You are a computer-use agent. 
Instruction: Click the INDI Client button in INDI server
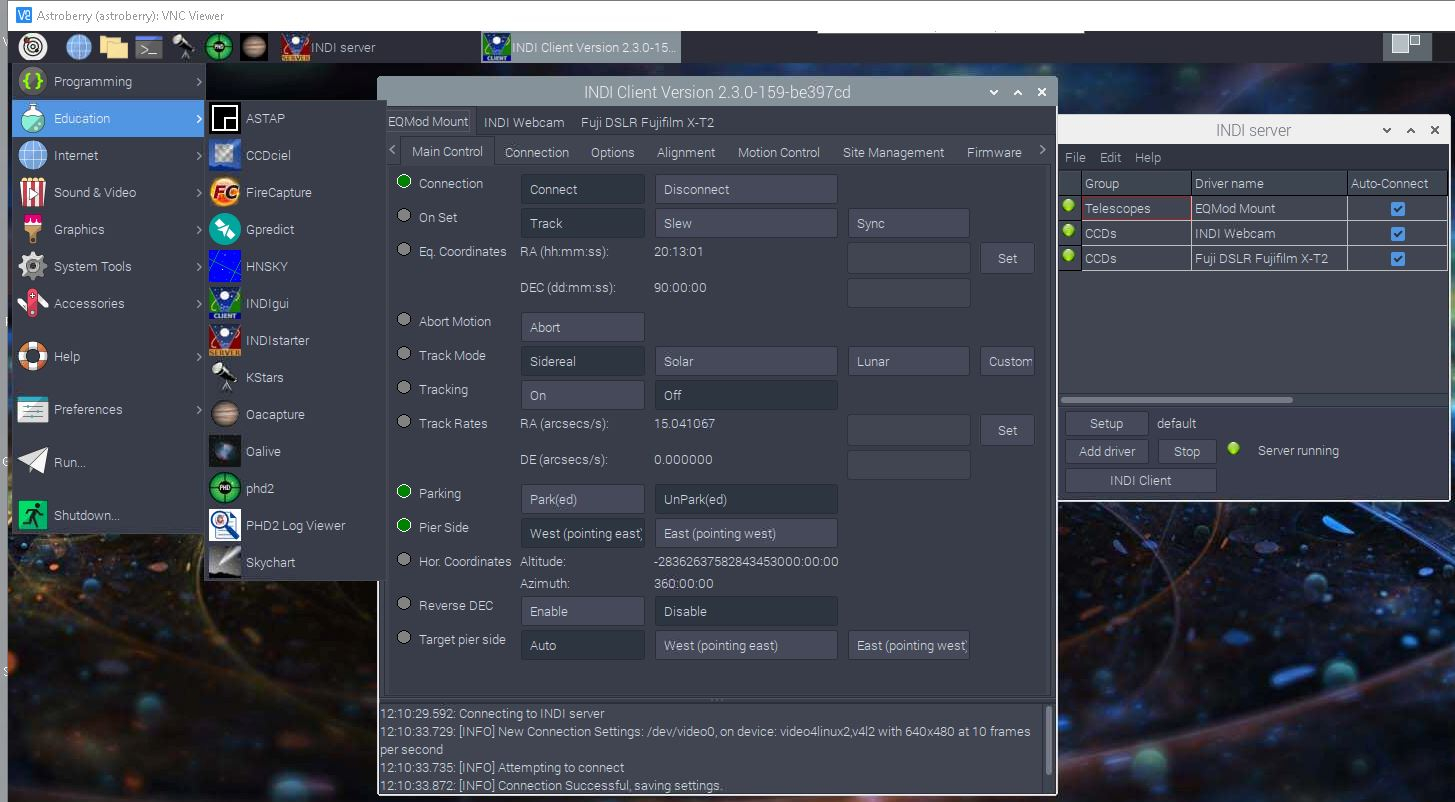pos(1140,480)
